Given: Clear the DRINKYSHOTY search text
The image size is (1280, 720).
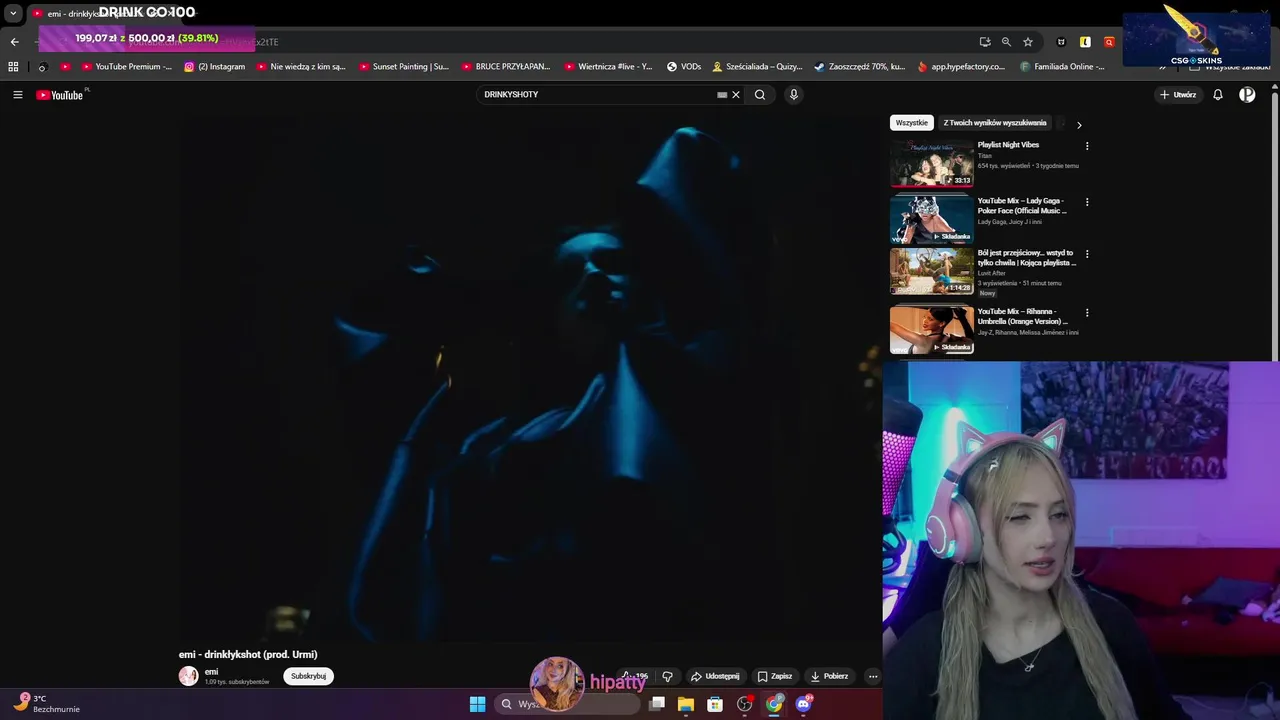Looking at the screenshot, I should 736,95.
